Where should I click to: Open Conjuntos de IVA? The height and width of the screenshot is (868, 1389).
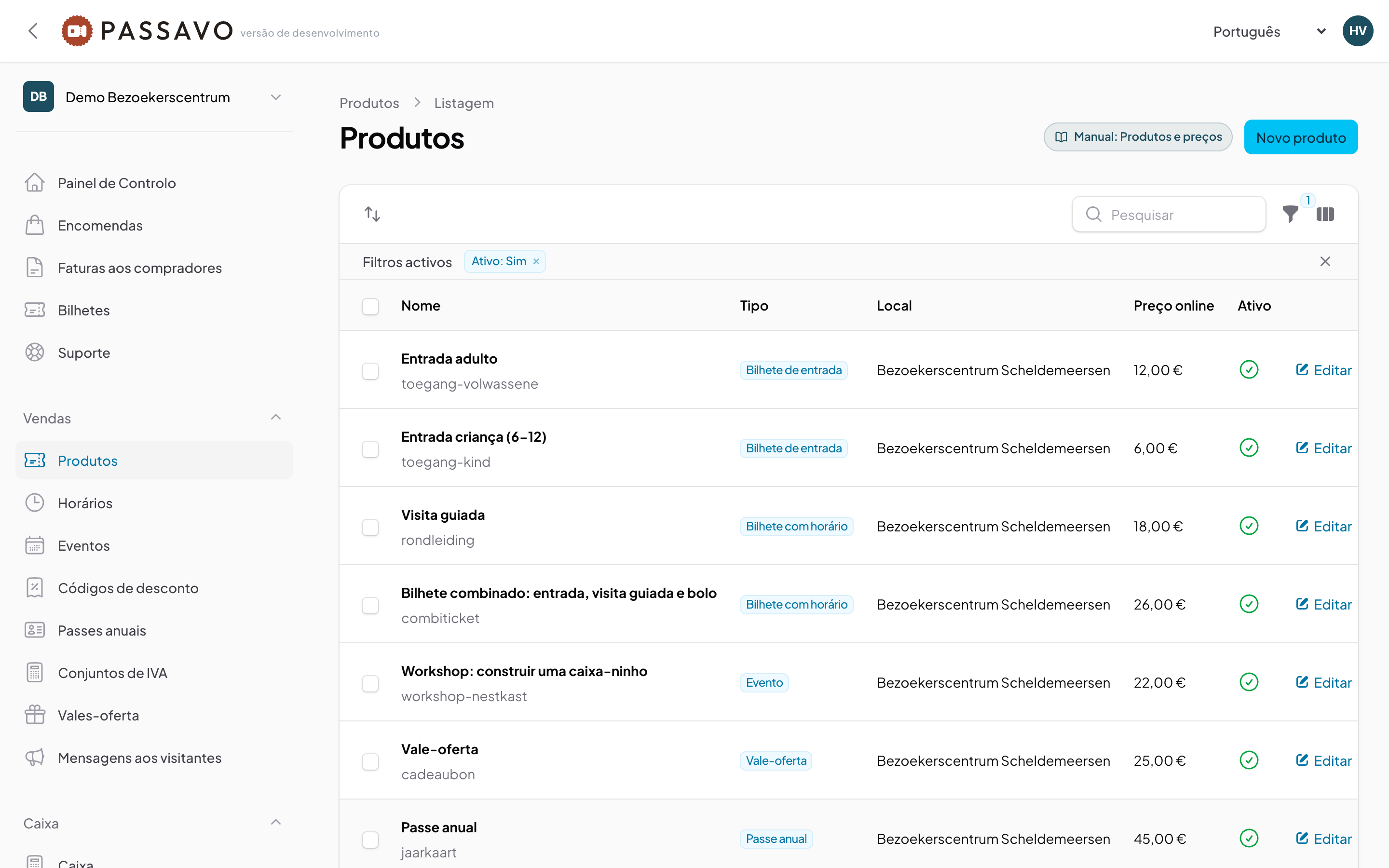[x=154, y=673]
